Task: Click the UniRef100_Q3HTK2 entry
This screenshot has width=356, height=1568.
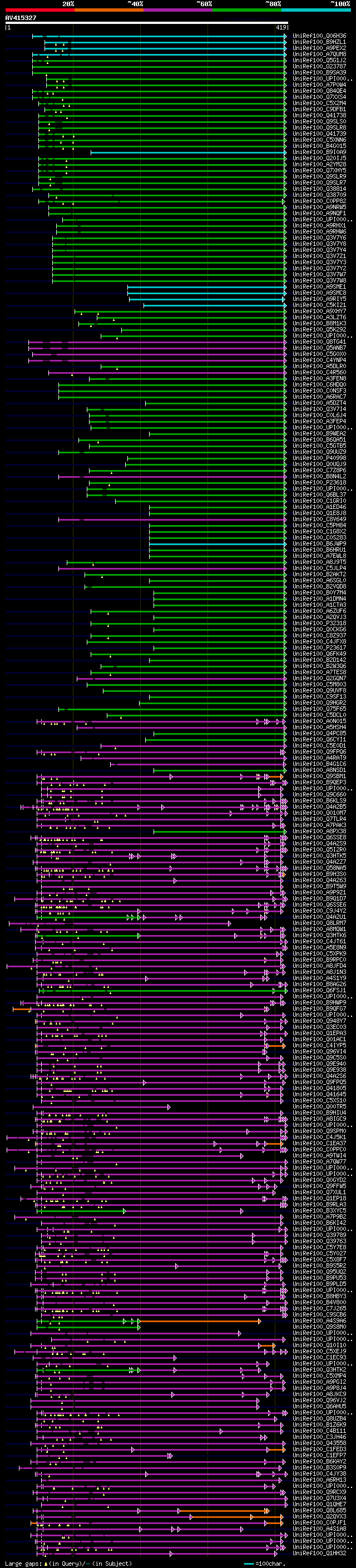Action: (x=319, y=1369)
